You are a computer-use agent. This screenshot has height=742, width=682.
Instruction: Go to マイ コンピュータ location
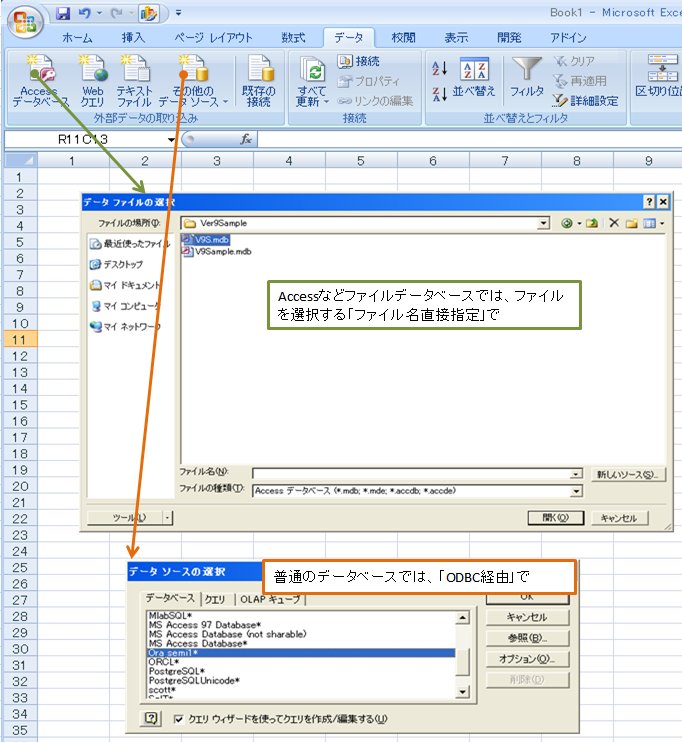(124, 306)
